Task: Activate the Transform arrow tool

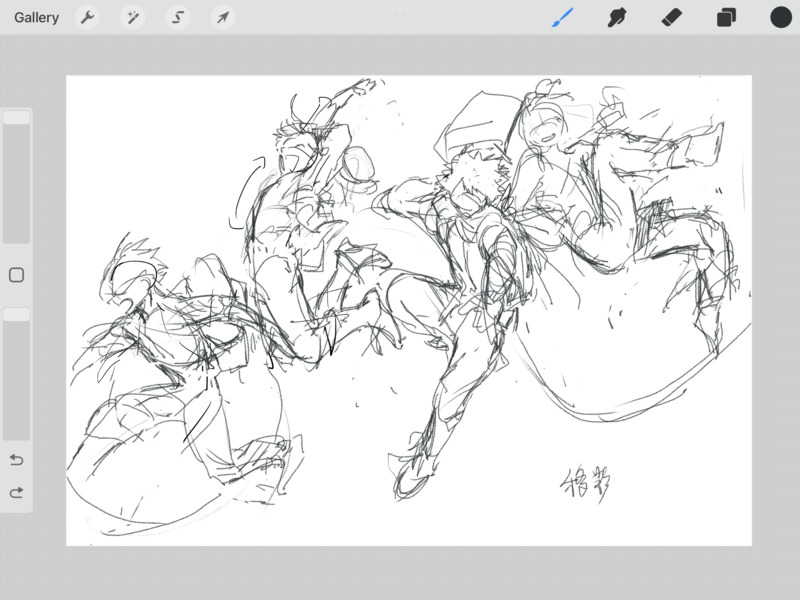Action: point(223,17)
